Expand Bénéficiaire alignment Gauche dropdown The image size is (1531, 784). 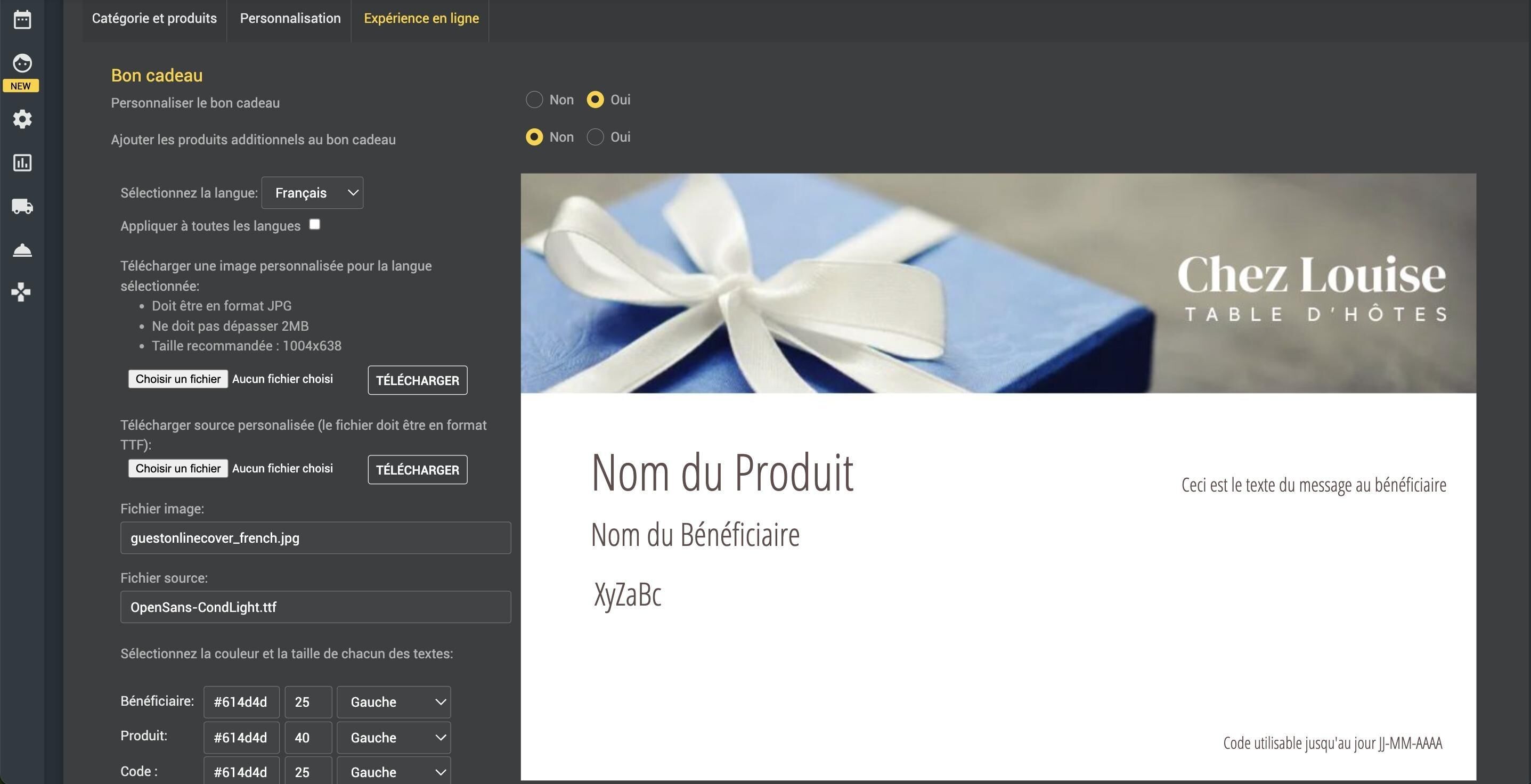click(x=394, y=702)
